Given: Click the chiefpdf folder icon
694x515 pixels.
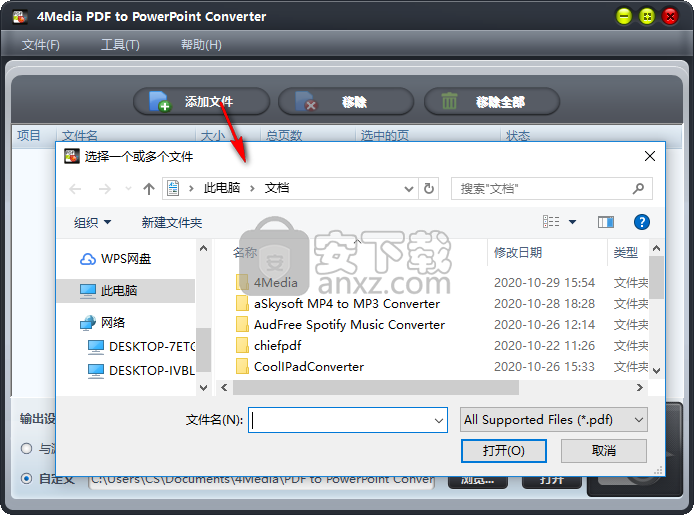Looking at the screenshot, I should click(242, 346).
